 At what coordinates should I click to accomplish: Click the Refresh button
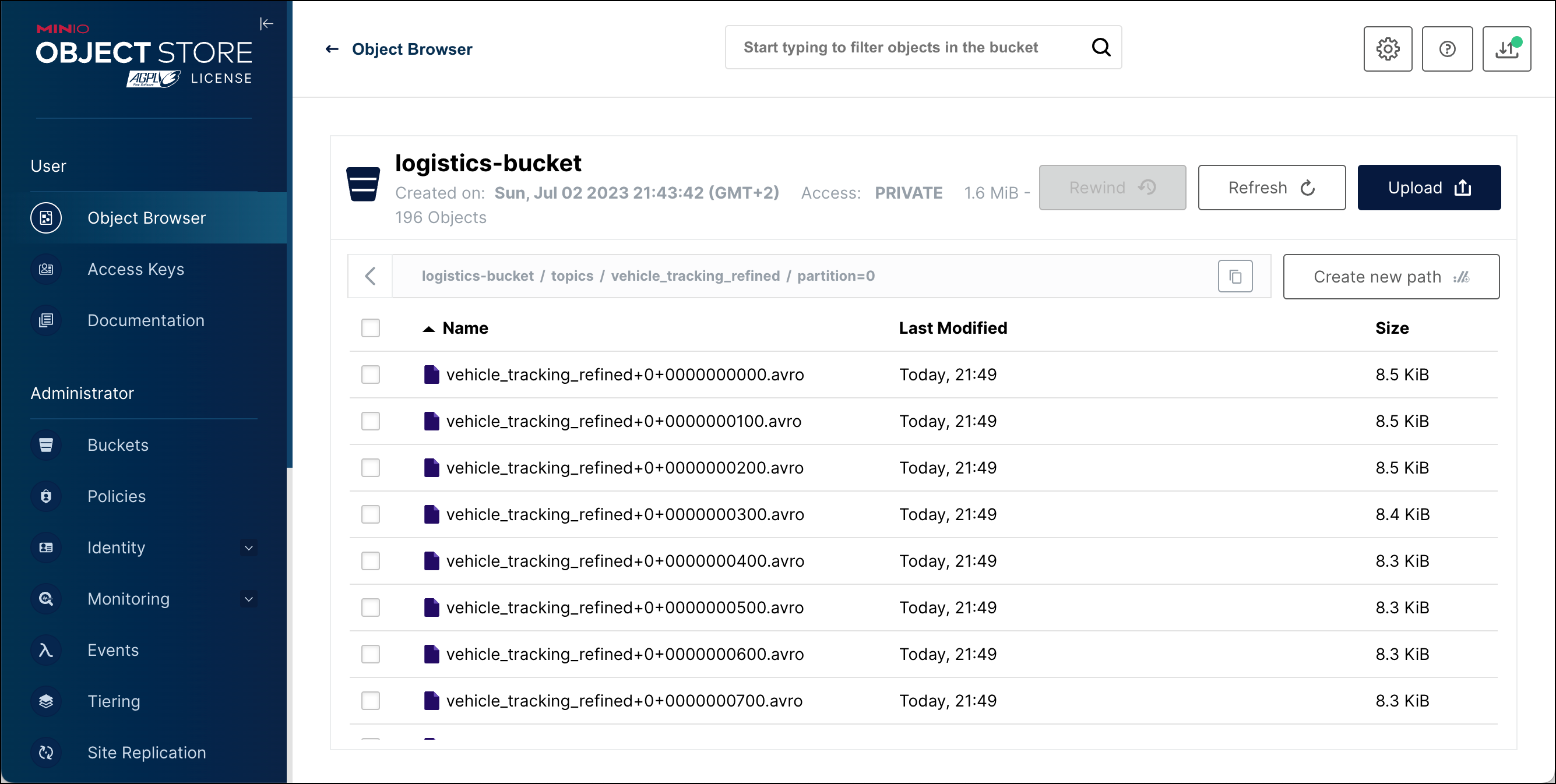(x=1272, y=188)
